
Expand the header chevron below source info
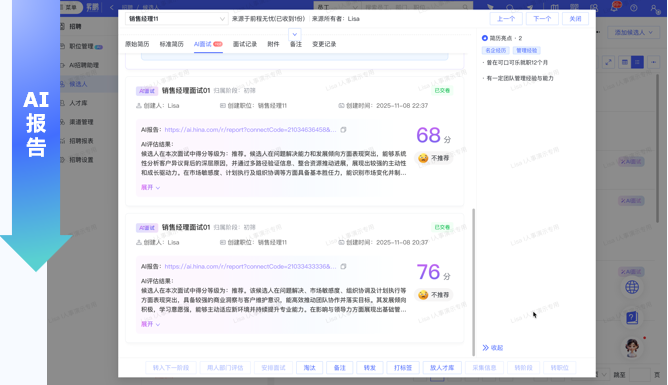pyautogui.click(x=295, y=34)
